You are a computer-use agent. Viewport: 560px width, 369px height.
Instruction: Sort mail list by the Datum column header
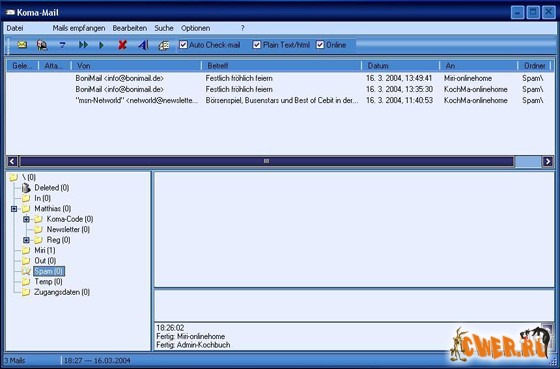click(400, 66)
